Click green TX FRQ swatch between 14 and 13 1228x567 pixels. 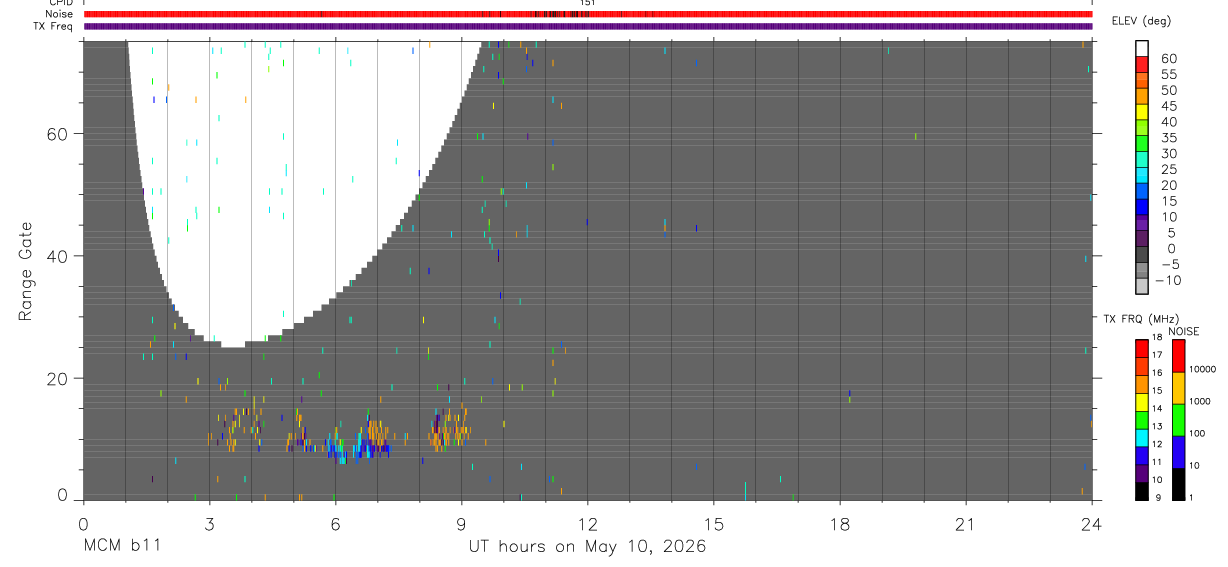tap(1141, 420)
